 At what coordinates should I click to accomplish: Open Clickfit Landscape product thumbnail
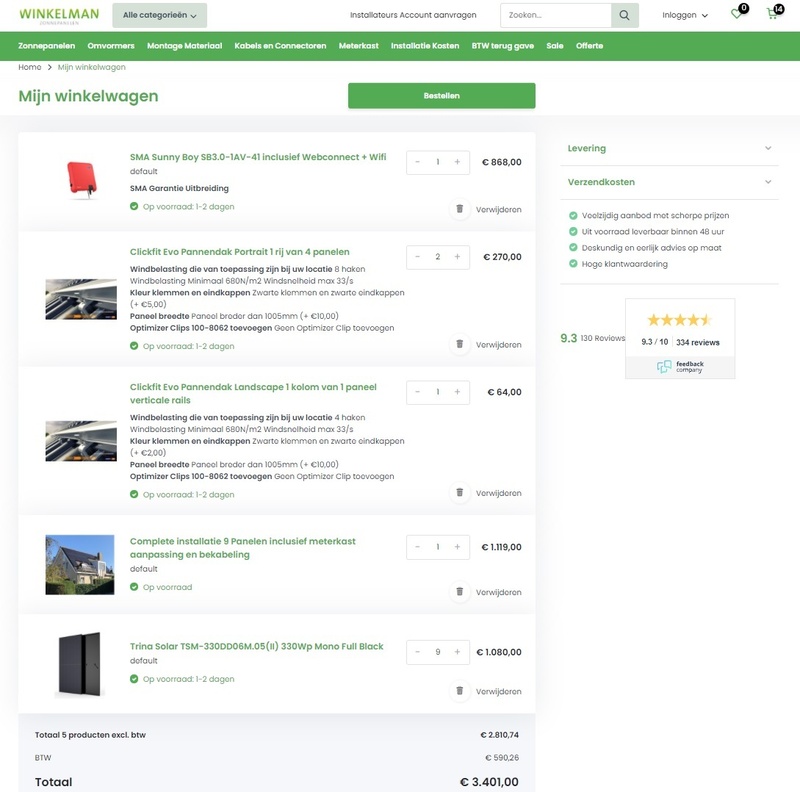point(81,441)
